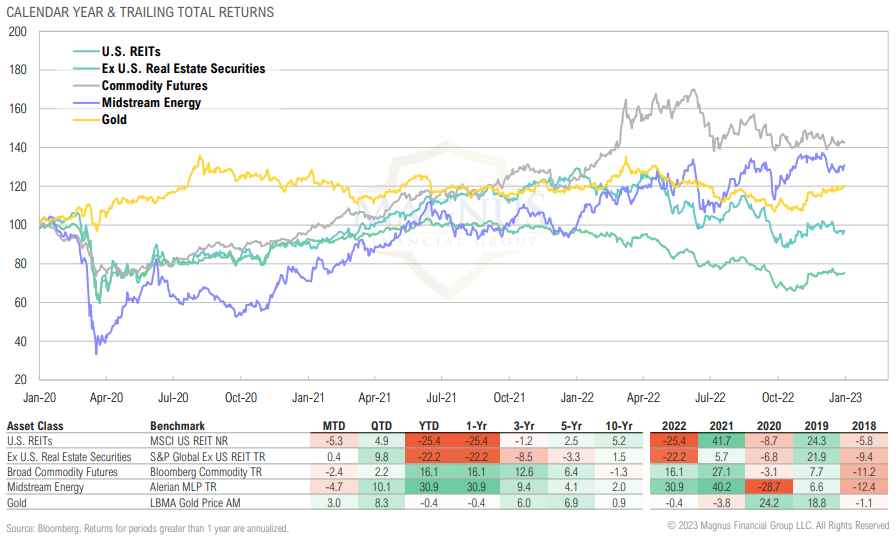Click the Apr-22 x-axis label
896x537 pixels.
click(646, 396)
